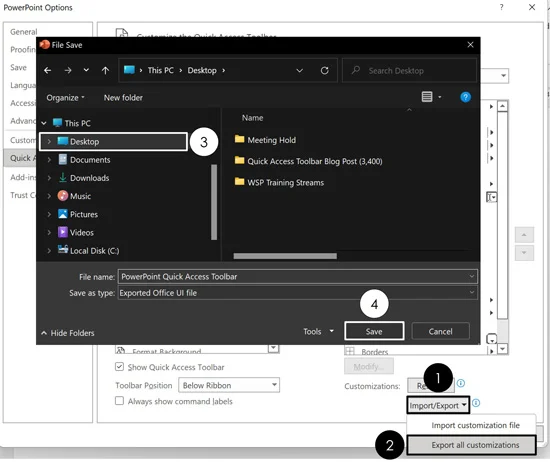Screen dimensions: 550x462
Task: Click navigation pane vertical scrollbar
Action: coord(214,202)
